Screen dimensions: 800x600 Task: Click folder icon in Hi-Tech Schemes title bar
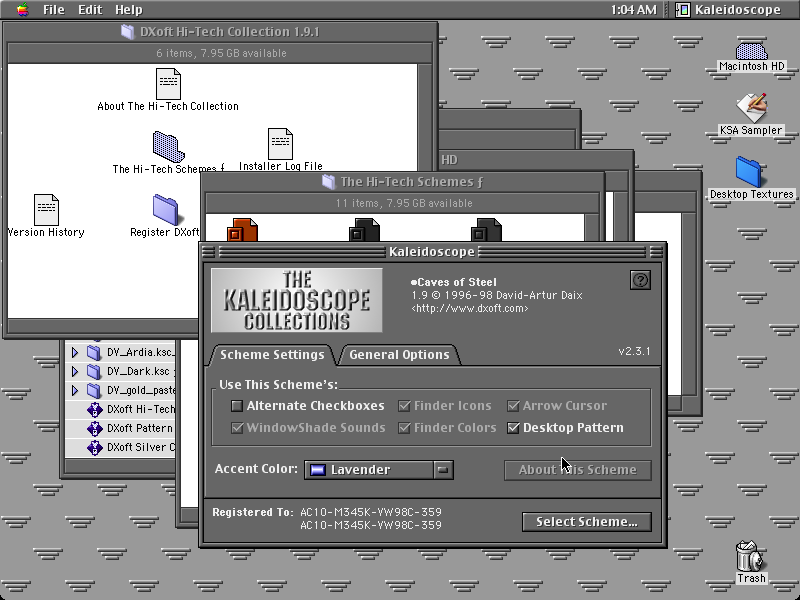[329, 182]
